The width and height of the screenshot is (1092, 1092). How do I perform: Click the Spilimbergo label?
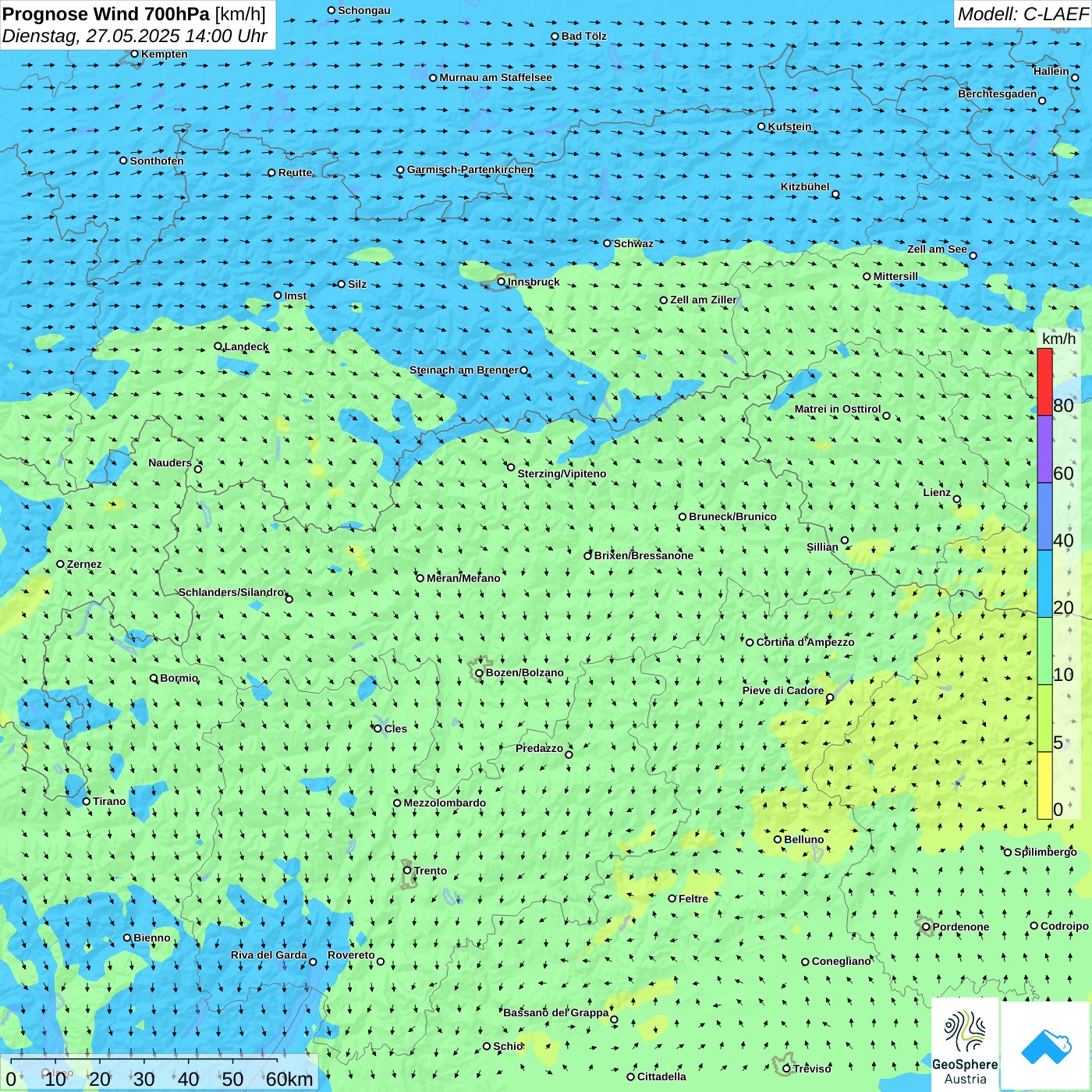[x=1046, y=852]
